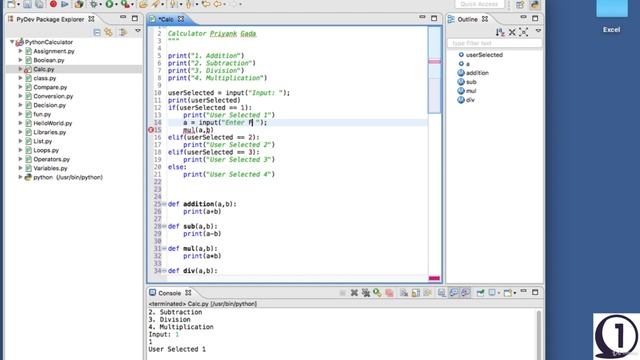Screen dimensions: 640x360
Task: Click the New file wizard icon
Action: pyautogui.click(x=11, y=4)
